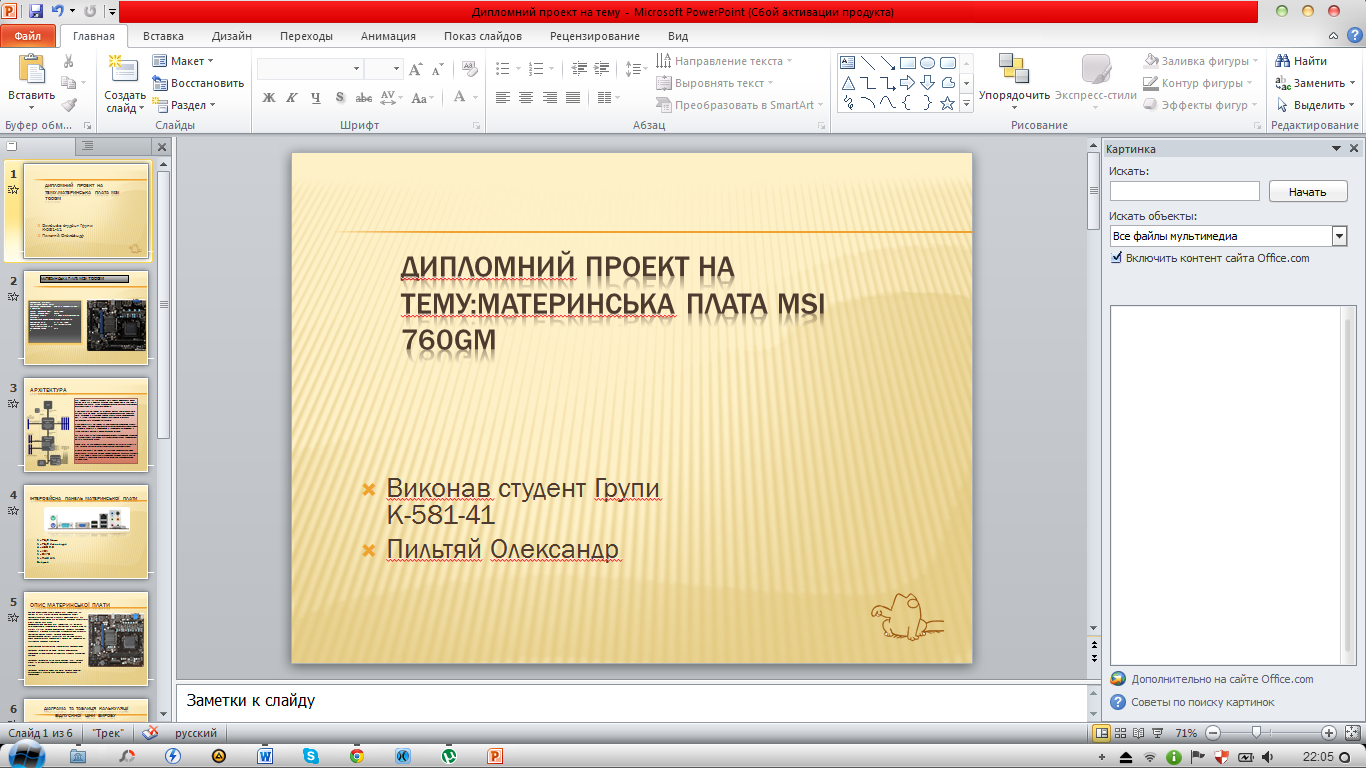Pick the Right Arrow shape
Viewport: 1366px width, 768px height.
click(907, 82)
